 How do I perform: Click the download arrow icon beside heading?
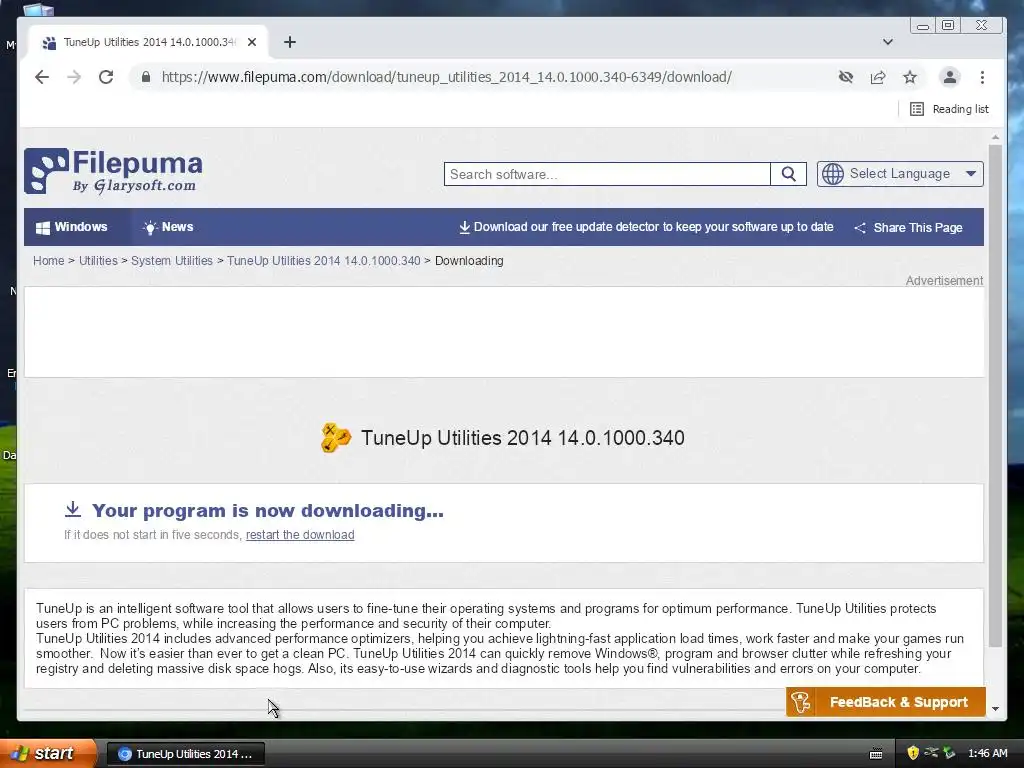pos(73,509)
